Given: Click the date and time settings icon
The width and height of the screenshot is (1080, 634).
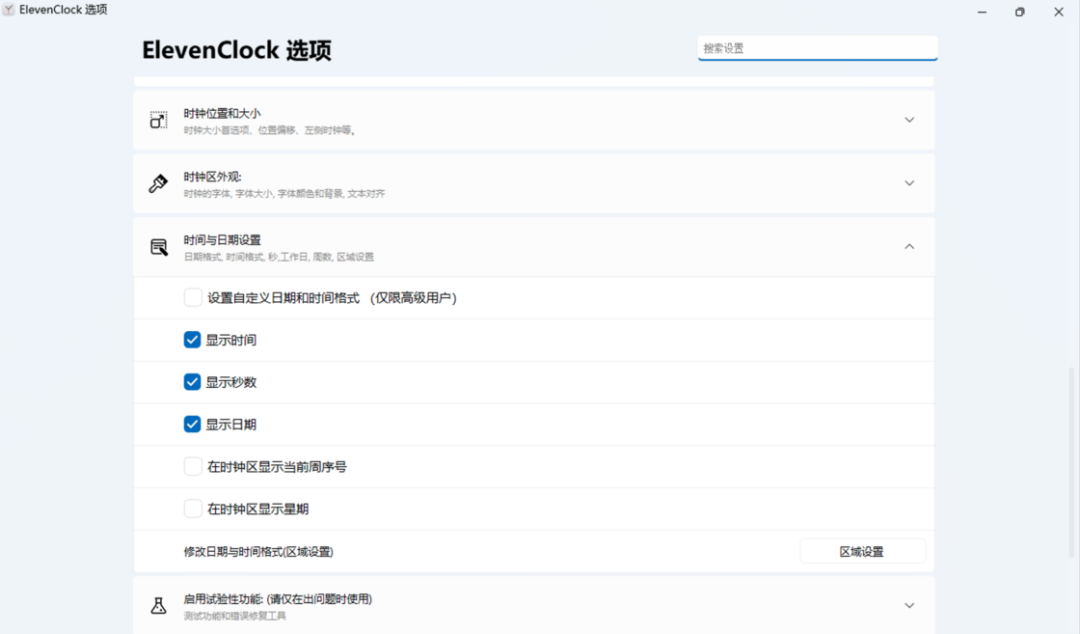Looking at the screenshot, I should [x=158, y=247].
